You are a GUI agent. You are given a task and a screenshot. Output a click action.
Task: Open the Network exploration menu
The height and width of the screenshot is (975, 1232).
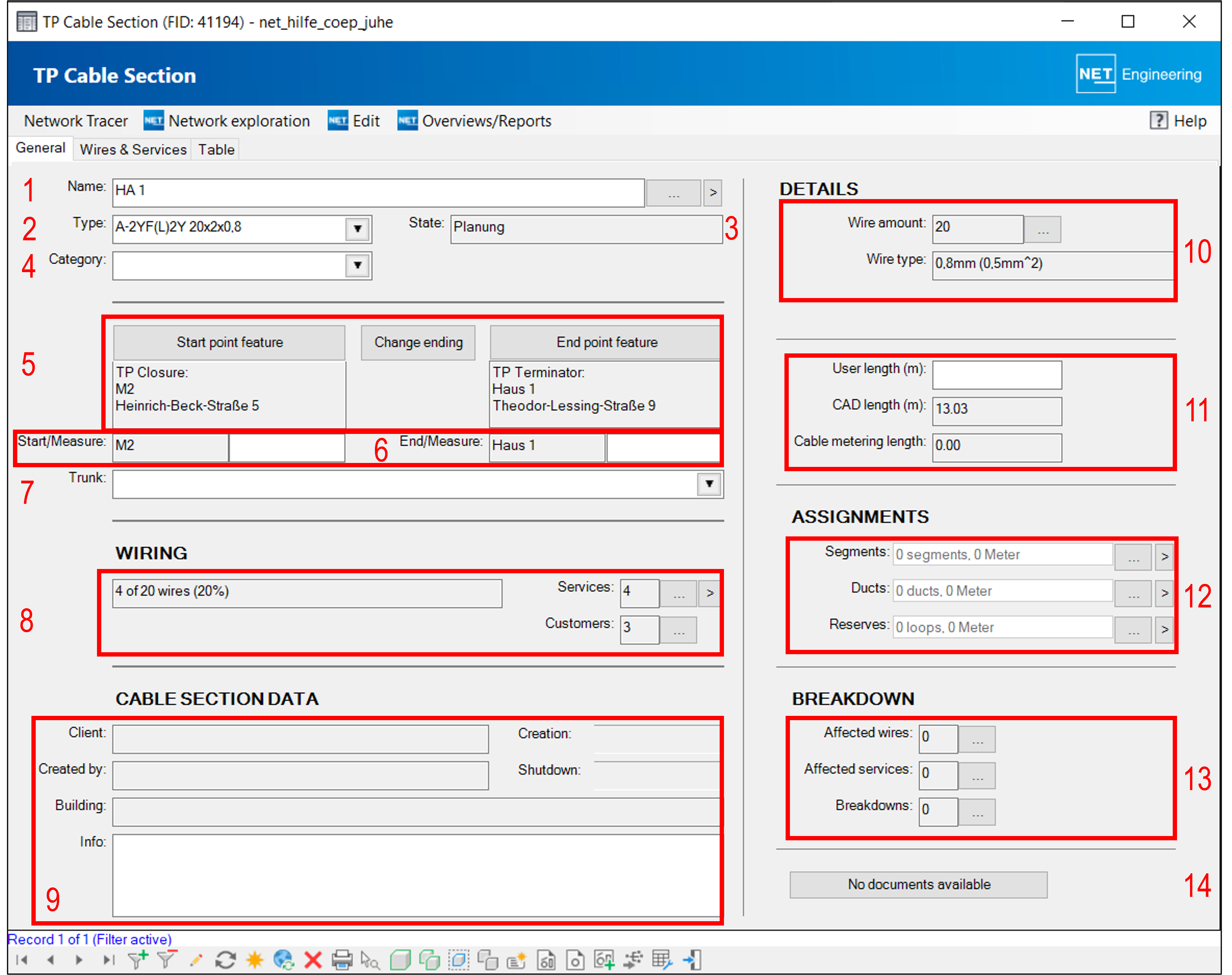click(227, 121)
